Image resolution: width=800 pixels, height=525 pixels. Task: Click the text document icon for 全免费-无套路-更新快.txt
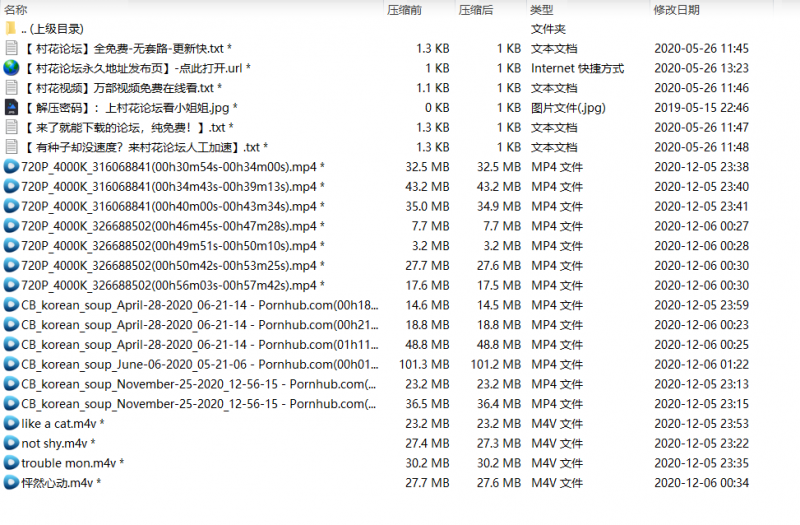(11, 48)
